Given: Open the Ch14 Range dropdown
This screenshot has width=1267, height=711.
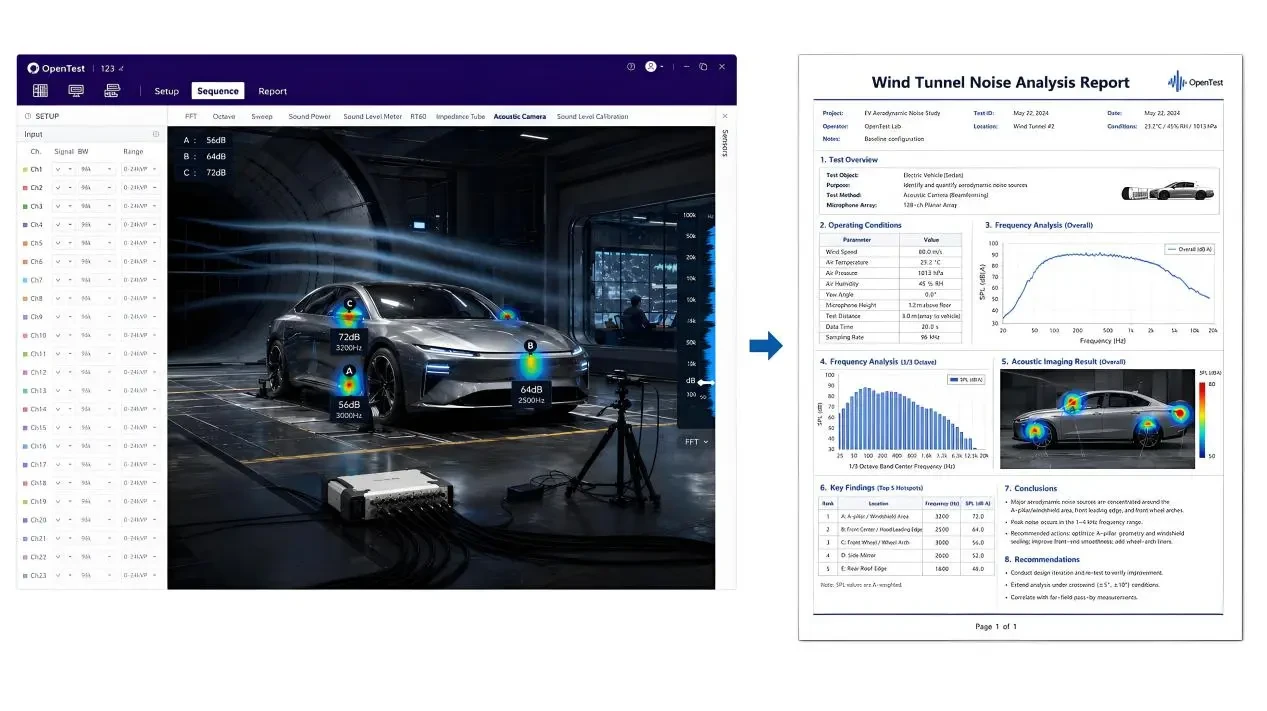Looking at the screenshot, I should click(140, 409).
